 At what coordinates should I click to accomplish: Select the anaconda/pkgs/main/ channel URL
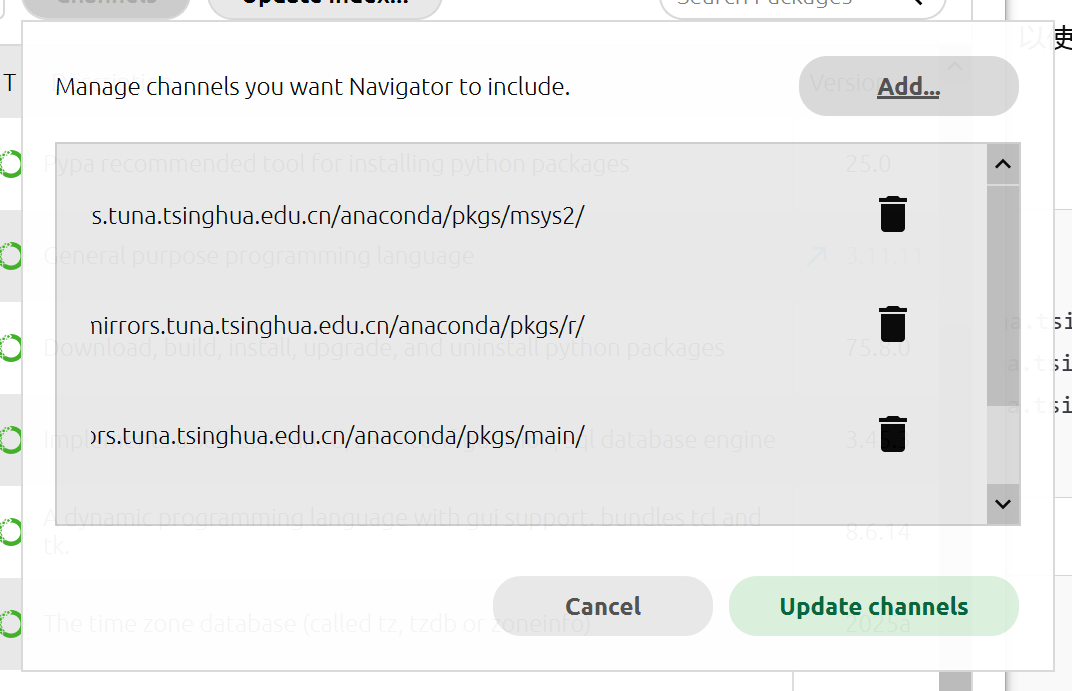pyautogui.click(x=336, y=436)
